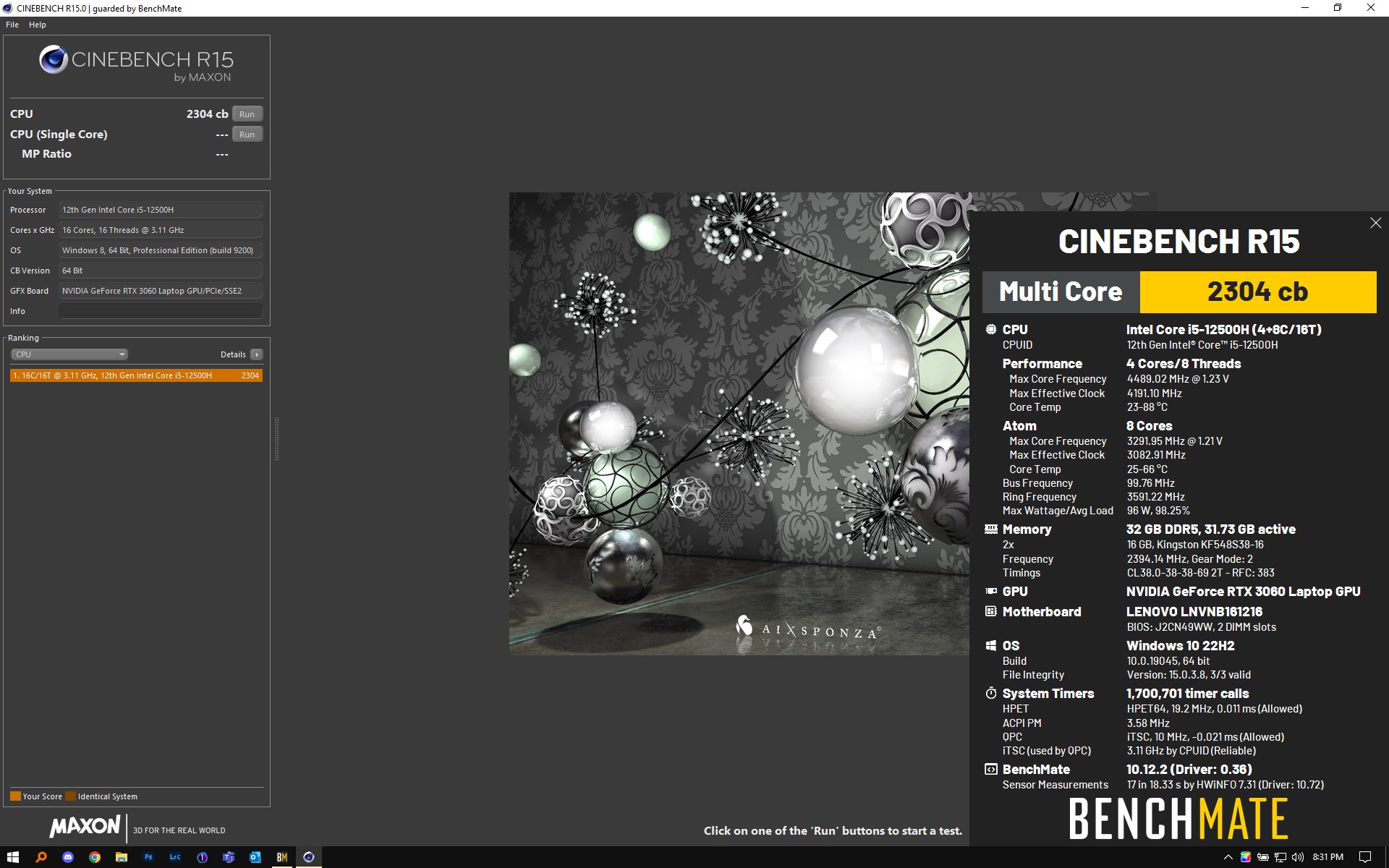The image size is (1389, 868).
Task: Click the panel splitter grip handle
Action: click(276, 438)
